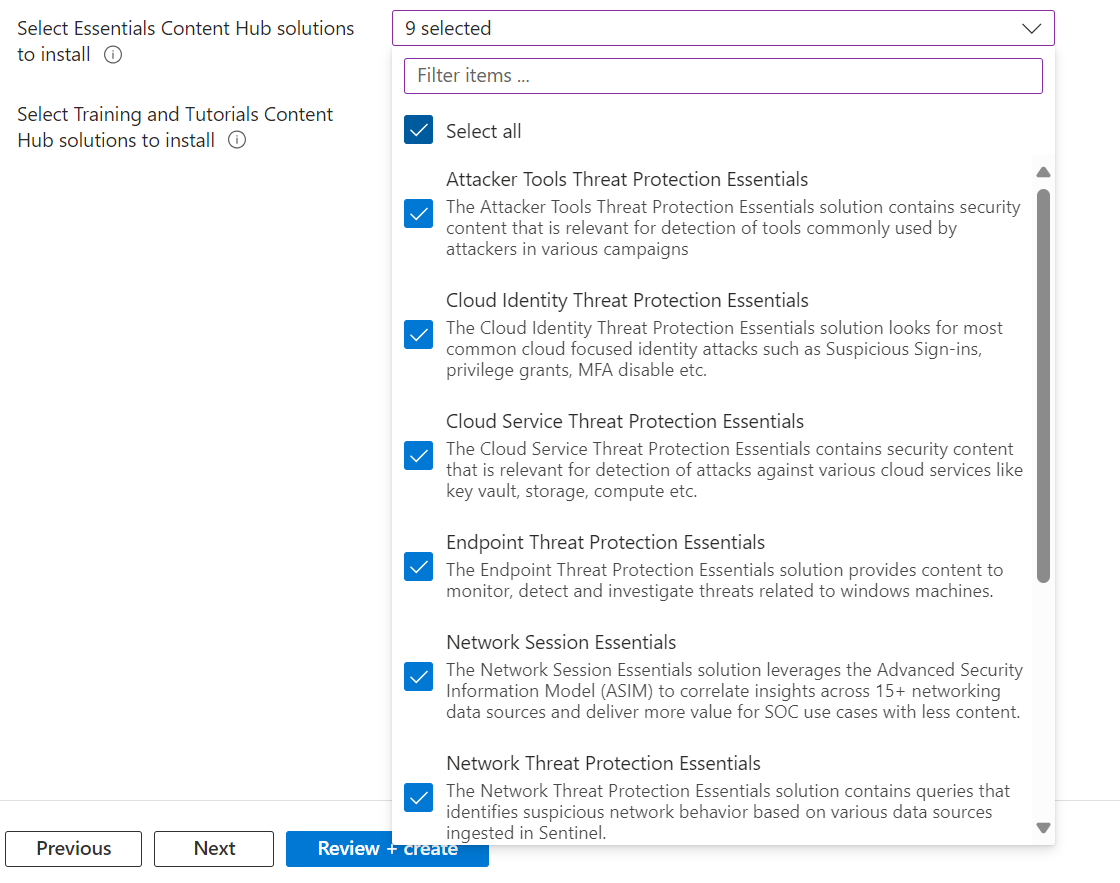1120x883 pixels.
Task: Click info icon beside Training and Tutorials label
Action: (x=237, y=141)
